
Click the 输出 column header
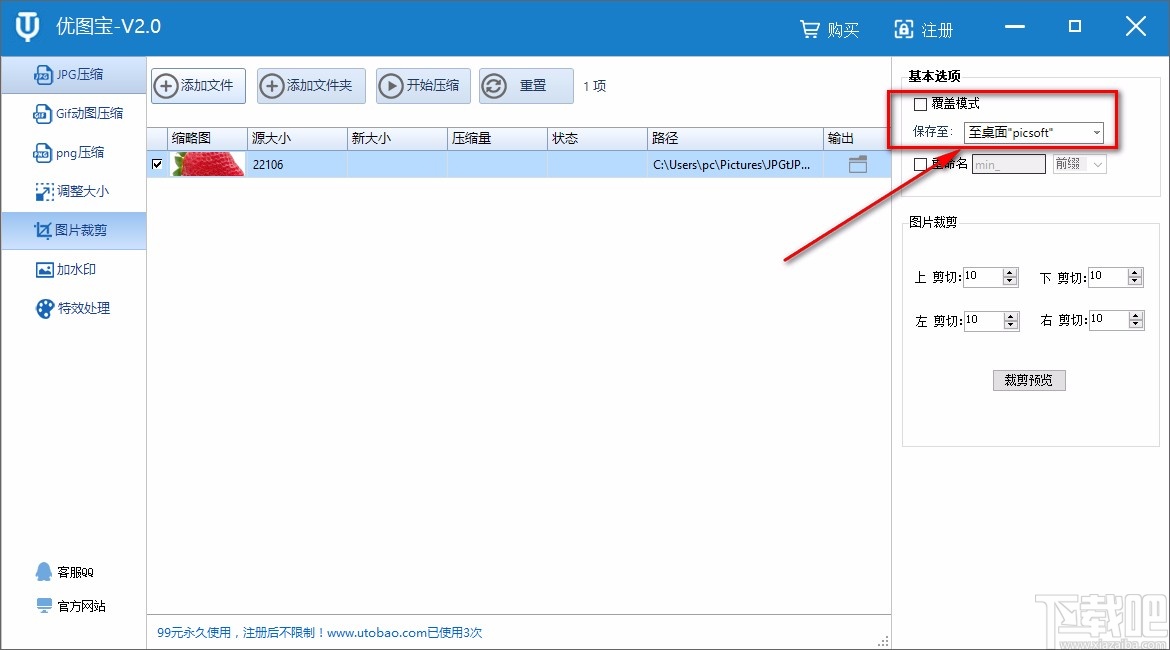(x=857, y=138)
